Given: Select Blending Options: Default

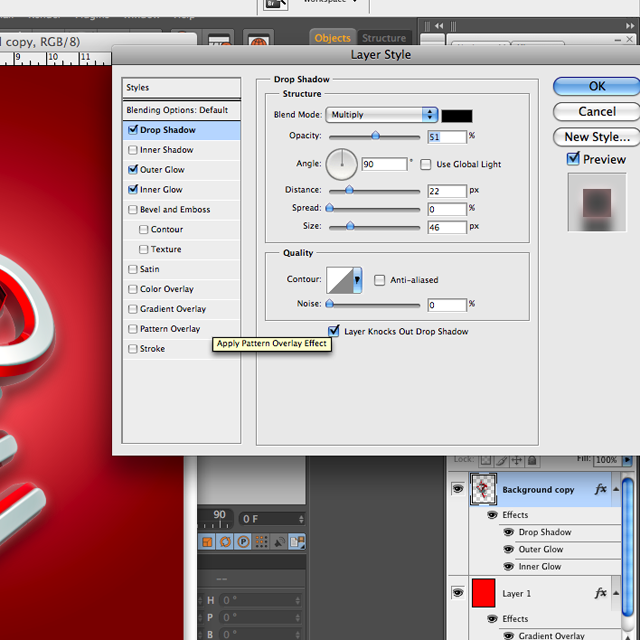Looking at the screenshot, I should 181,110.
